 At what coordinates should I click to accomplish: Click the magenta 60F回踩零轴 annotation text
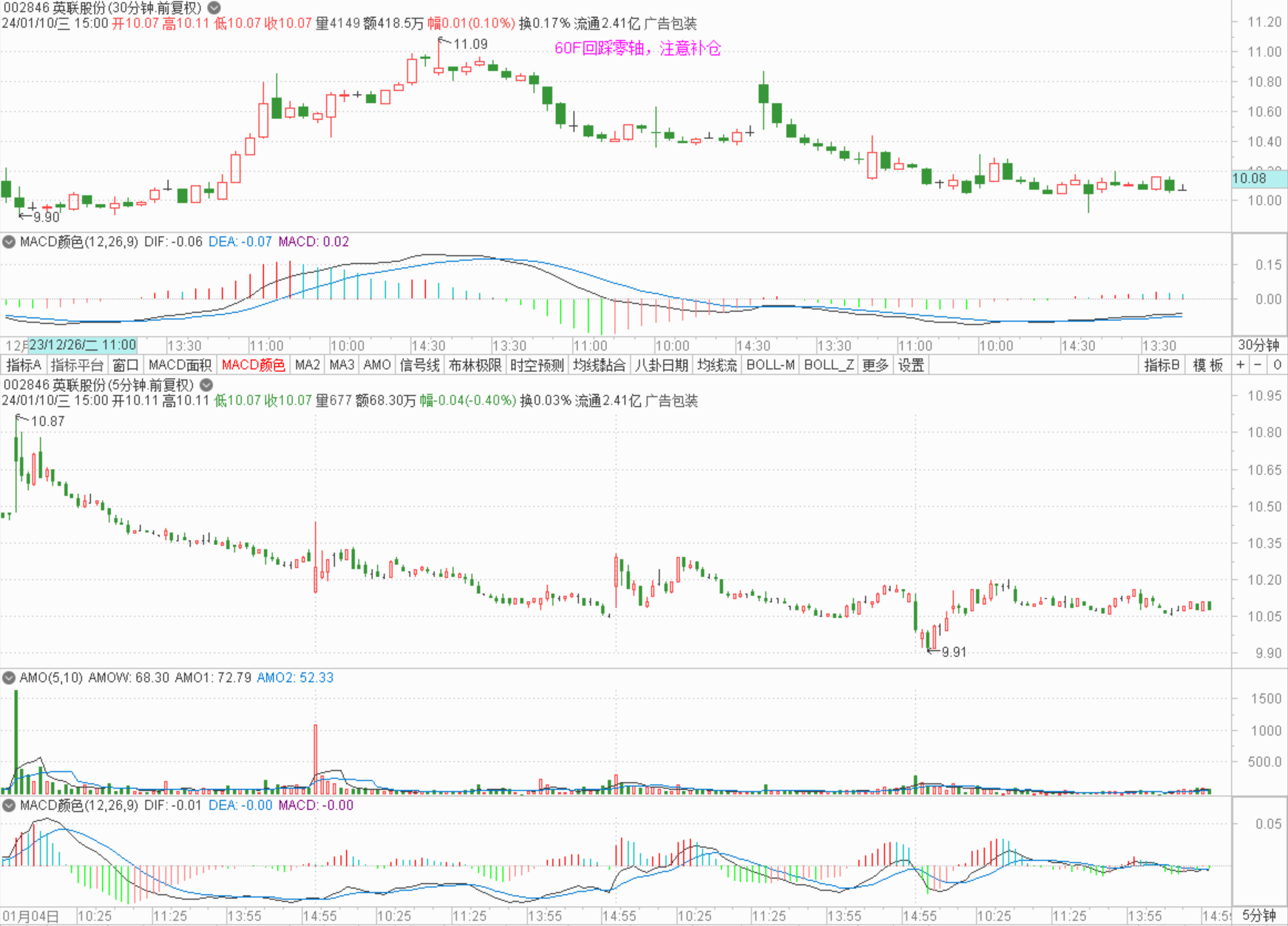637,48
